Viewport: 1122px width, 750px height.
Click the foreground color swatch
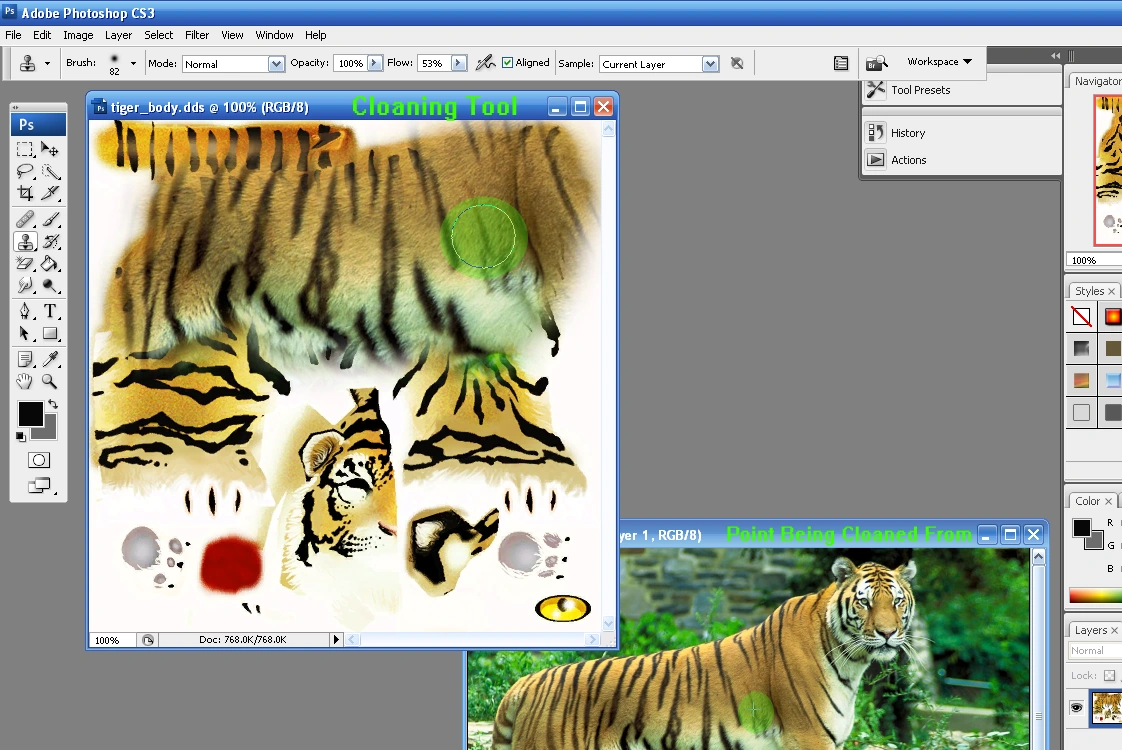click(x=30, y=411)
